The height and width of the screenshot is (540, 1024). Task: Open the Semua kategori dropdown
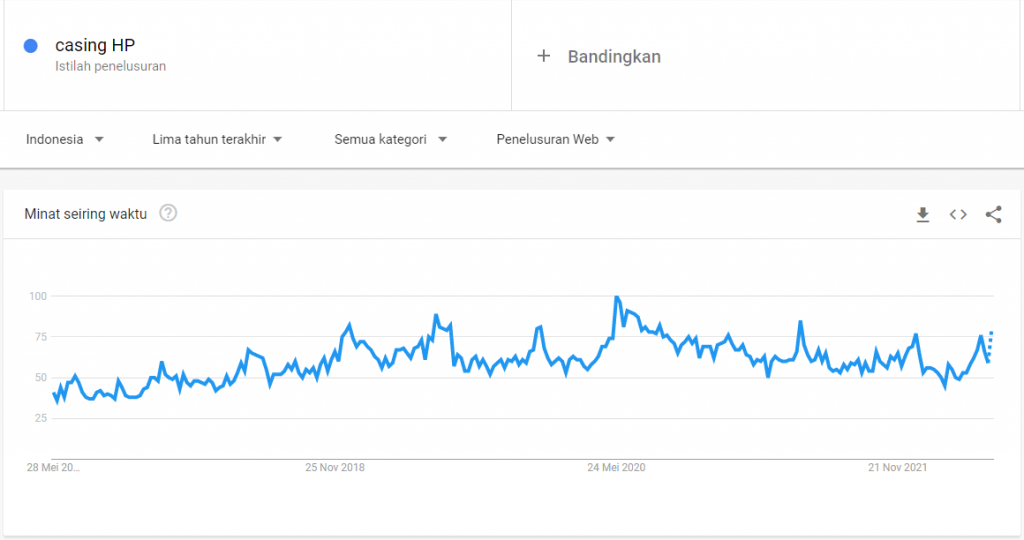click(390, 140)
